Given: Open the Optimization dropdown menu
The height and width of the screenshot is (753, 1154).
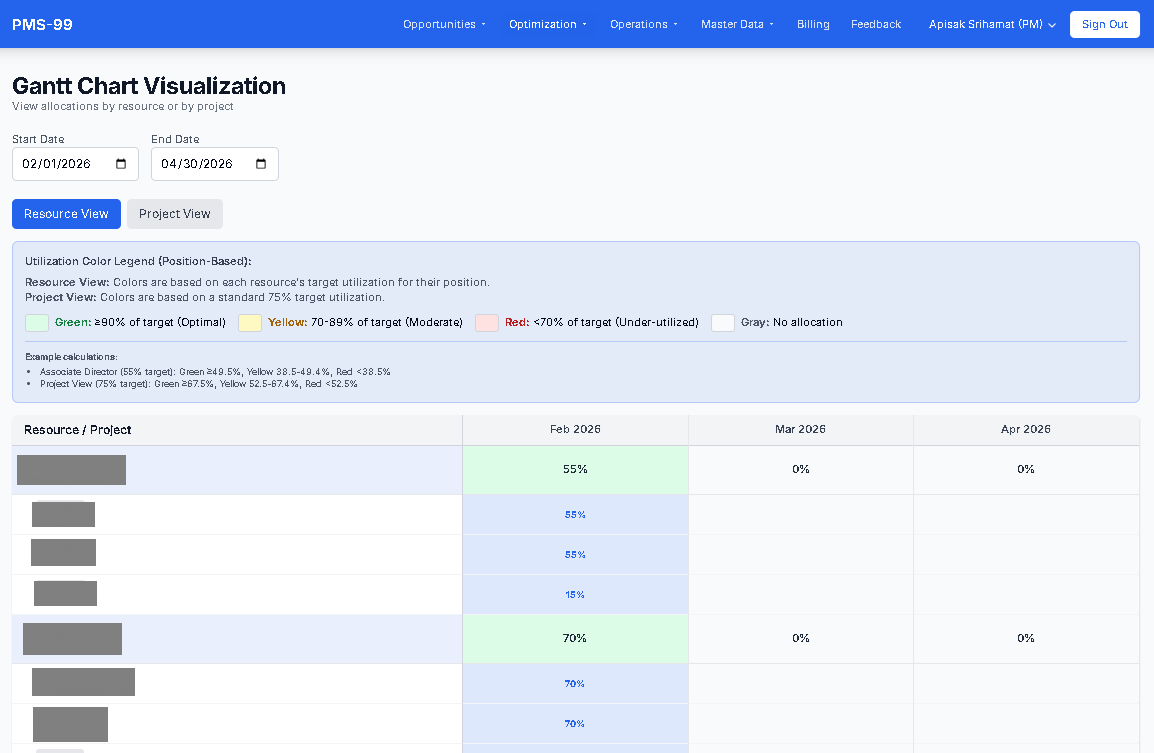Looking at the screenshot, I should tap(547, 23).
